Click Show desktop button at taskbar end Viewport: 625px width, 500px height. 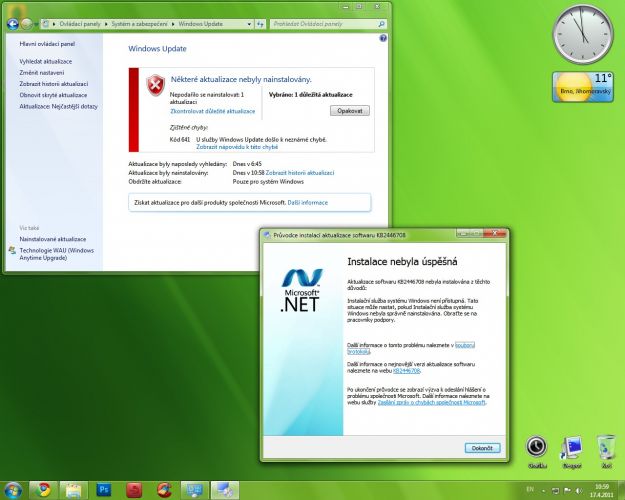tap(621, 490)
